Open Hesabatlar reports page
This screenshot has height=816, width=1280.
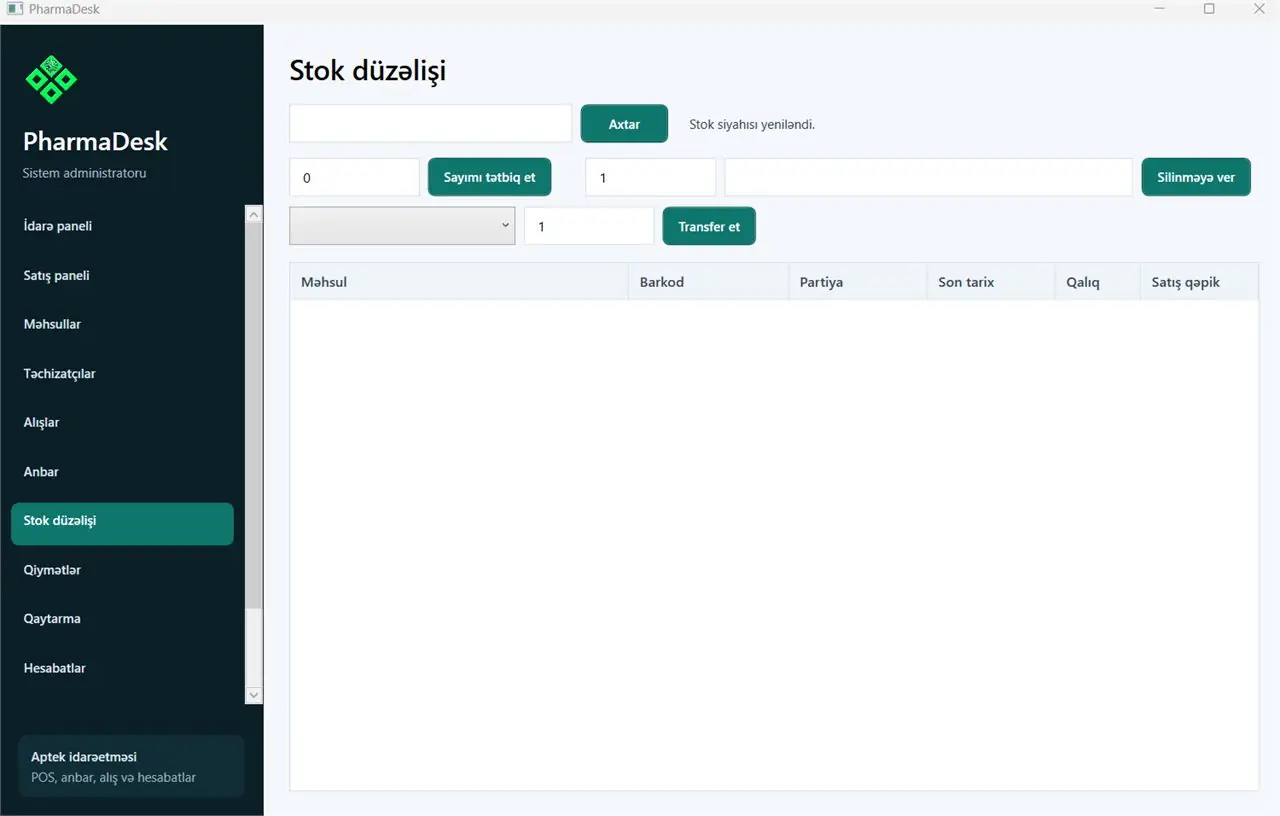tap(122, 668)
